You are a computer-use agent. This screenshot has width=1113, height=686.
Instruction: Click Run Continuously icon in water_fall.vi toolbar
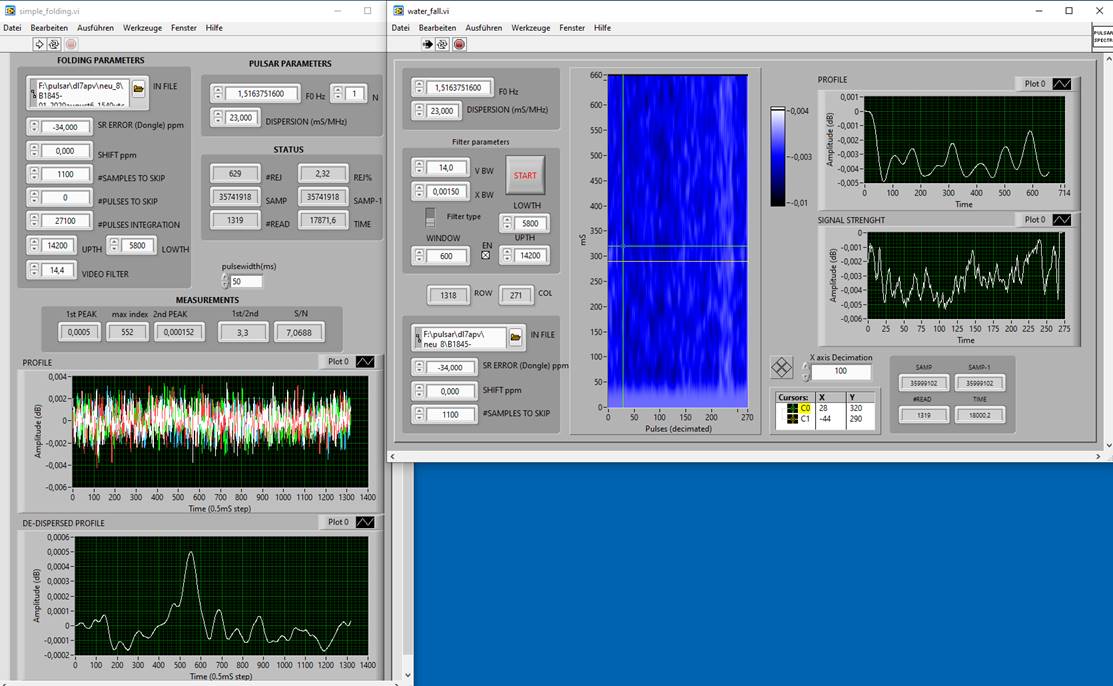pos(443,44)
